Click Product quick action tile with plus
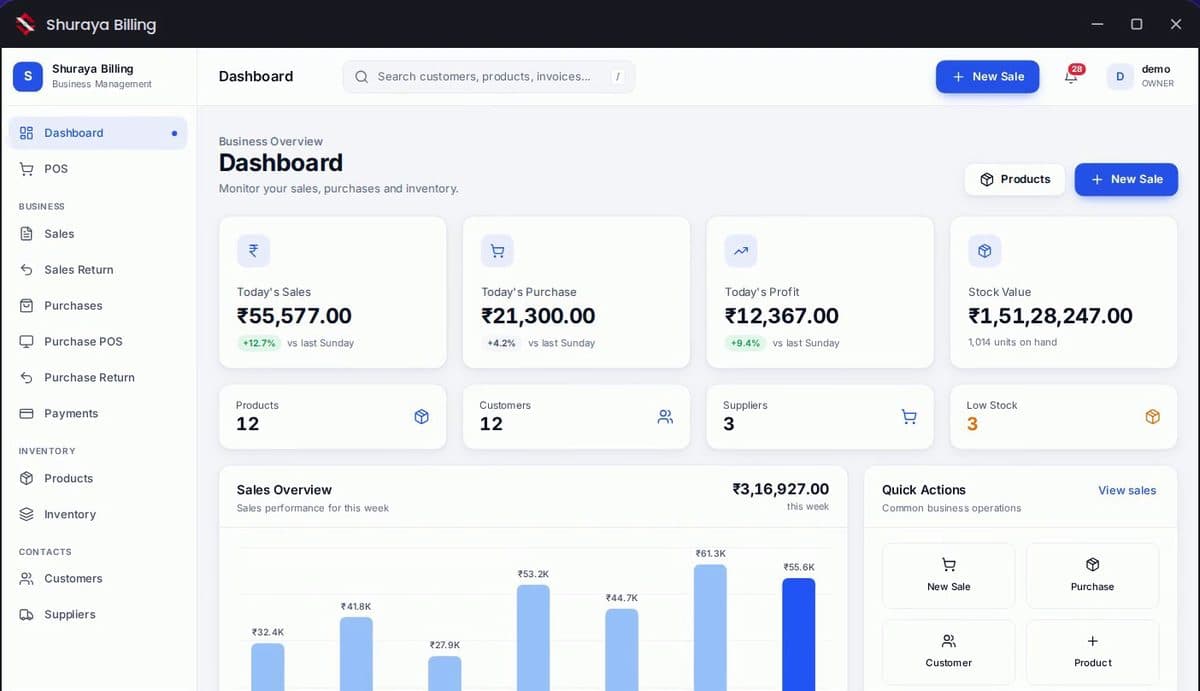Viewport: 1200px width, 691px height. [1092, 652]
